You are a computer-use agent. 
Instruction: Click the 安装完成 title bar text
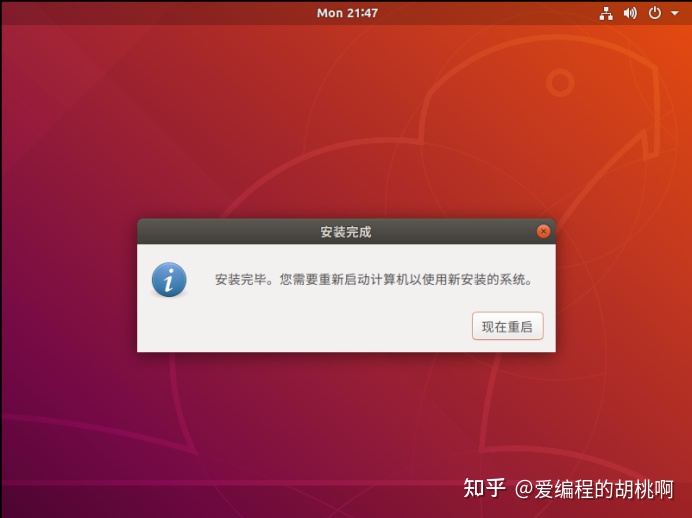(x=346, y=232)
